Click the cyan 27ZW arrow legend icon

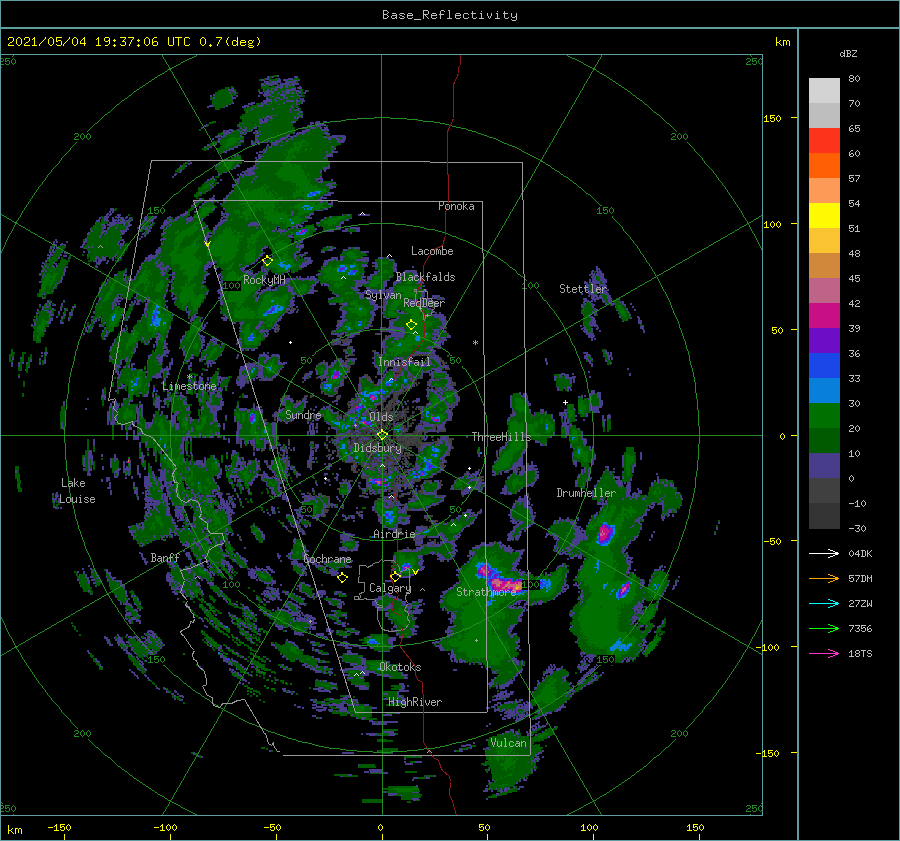coord(824,603)
